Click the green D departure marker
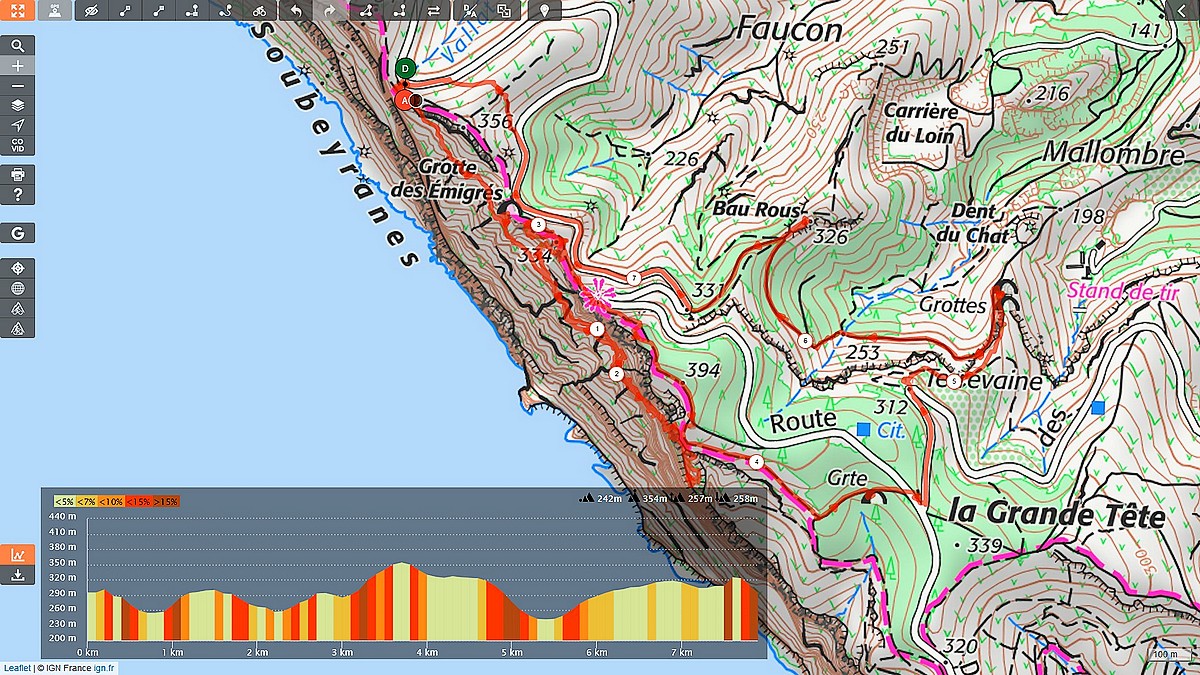The height and width of the screenshot is (675, 1200). (405, 69)
